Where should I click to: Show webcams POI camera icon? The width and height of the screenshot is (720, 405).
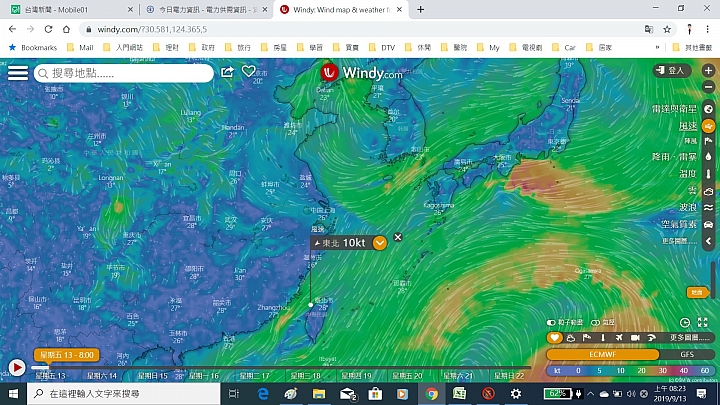coord(635,338)
